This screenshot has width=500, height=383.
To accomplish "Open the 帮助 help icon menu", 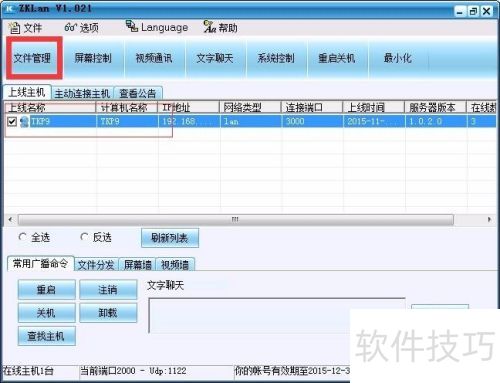I will click(x=210, y=27).
